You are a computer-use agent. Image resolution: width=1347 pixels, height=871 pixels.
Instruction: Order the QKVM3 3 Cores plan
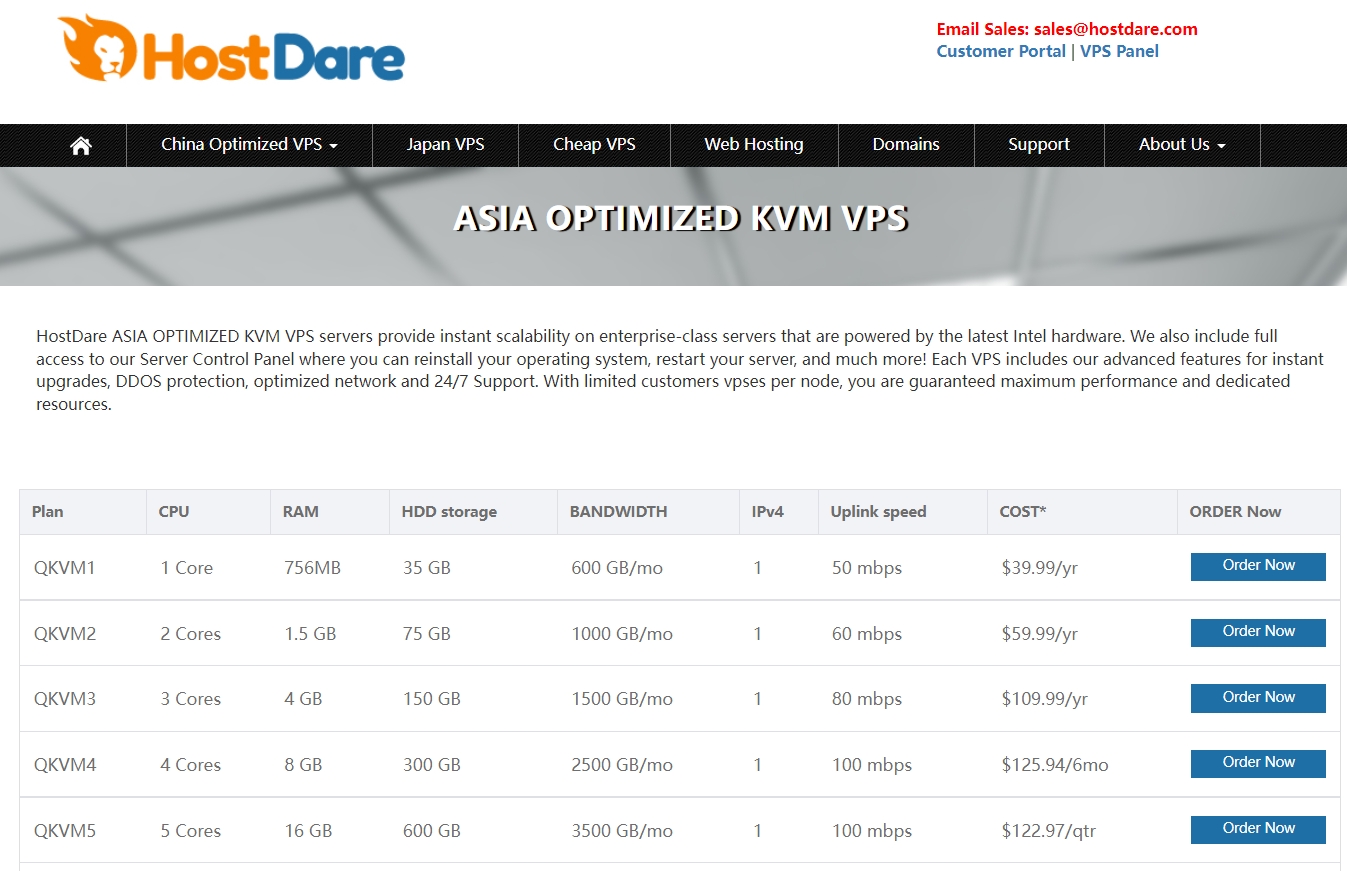[1257, 698]
